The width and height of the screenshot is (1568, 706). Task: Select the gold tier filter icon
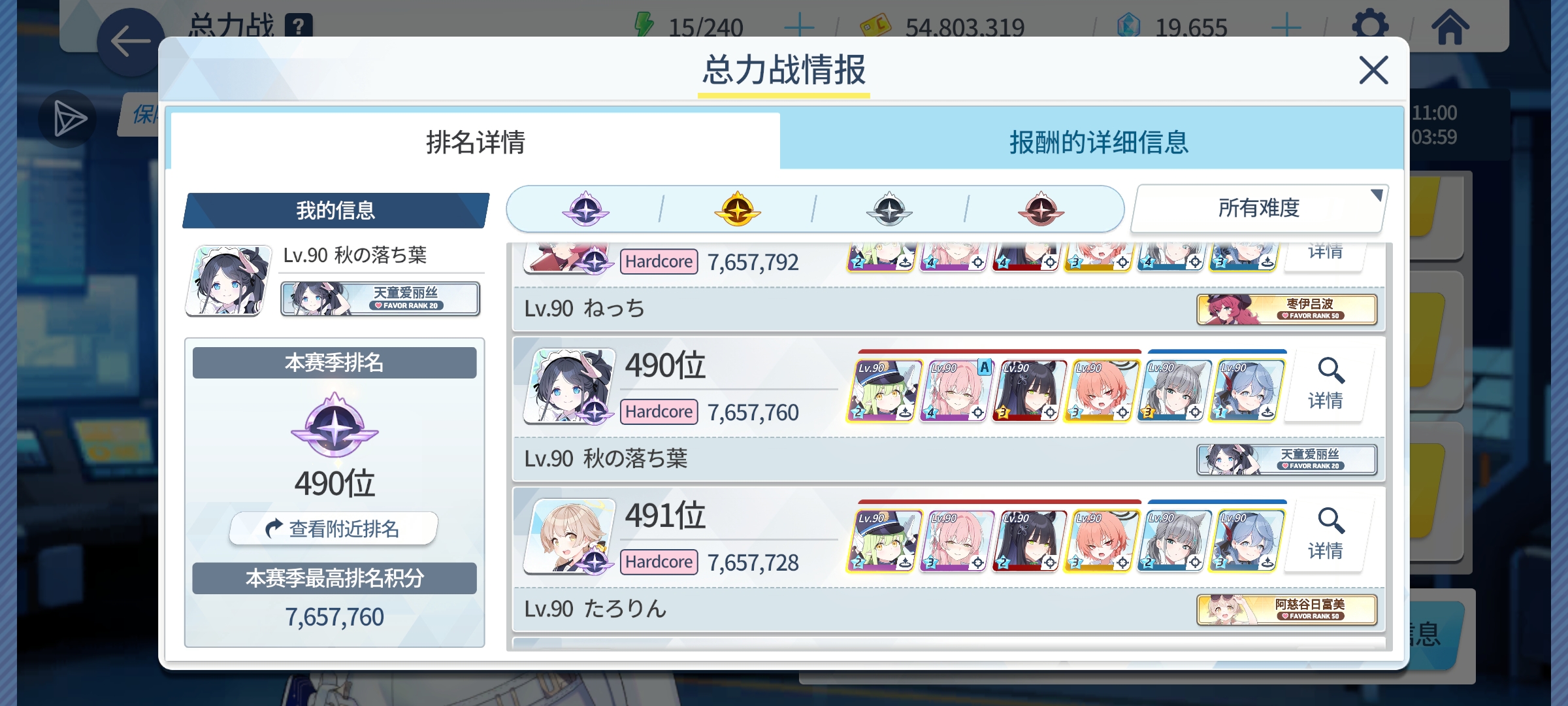[738, 209]
